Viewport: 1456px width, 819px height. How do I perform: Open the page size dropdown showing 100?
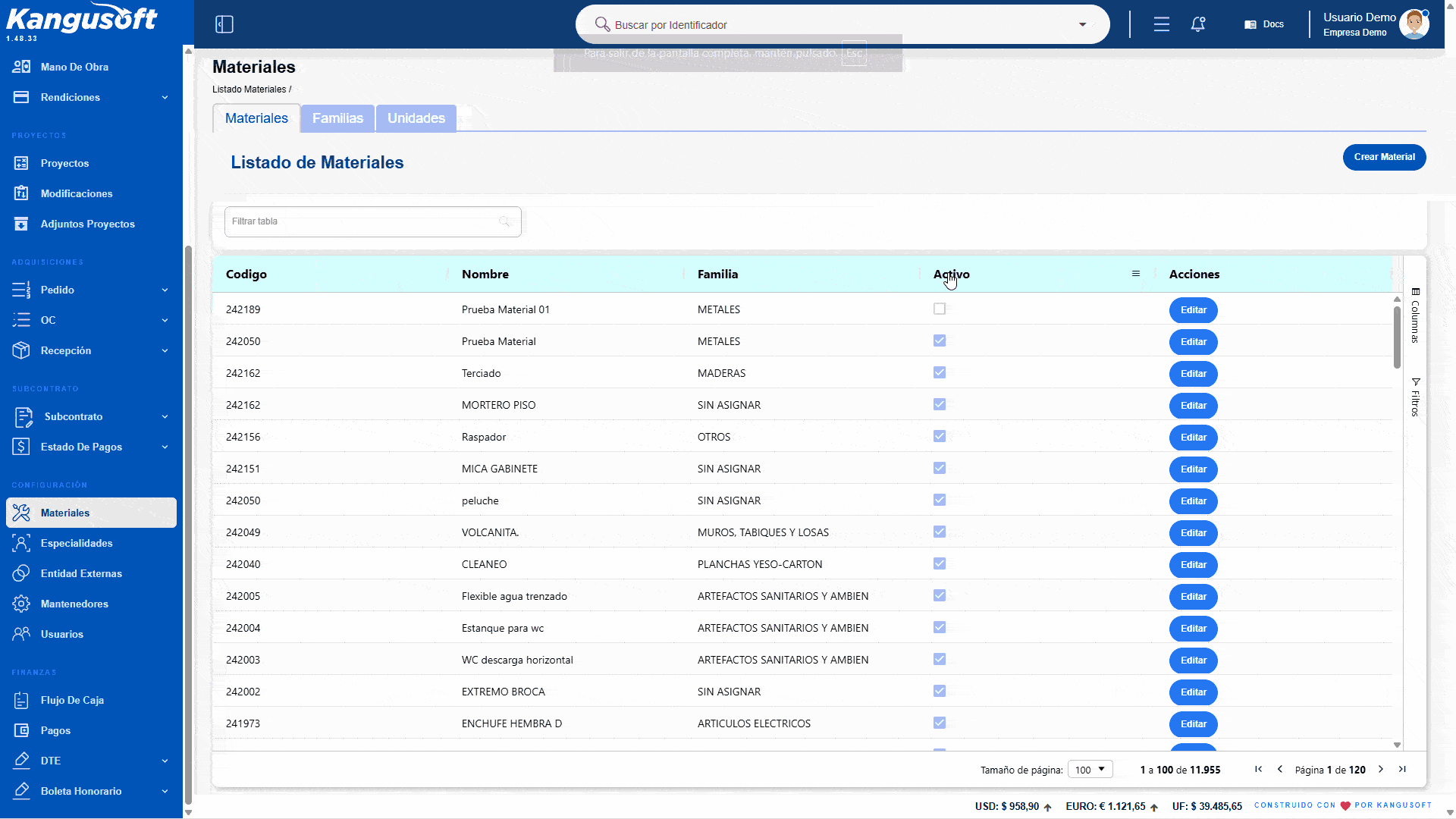1090,769
